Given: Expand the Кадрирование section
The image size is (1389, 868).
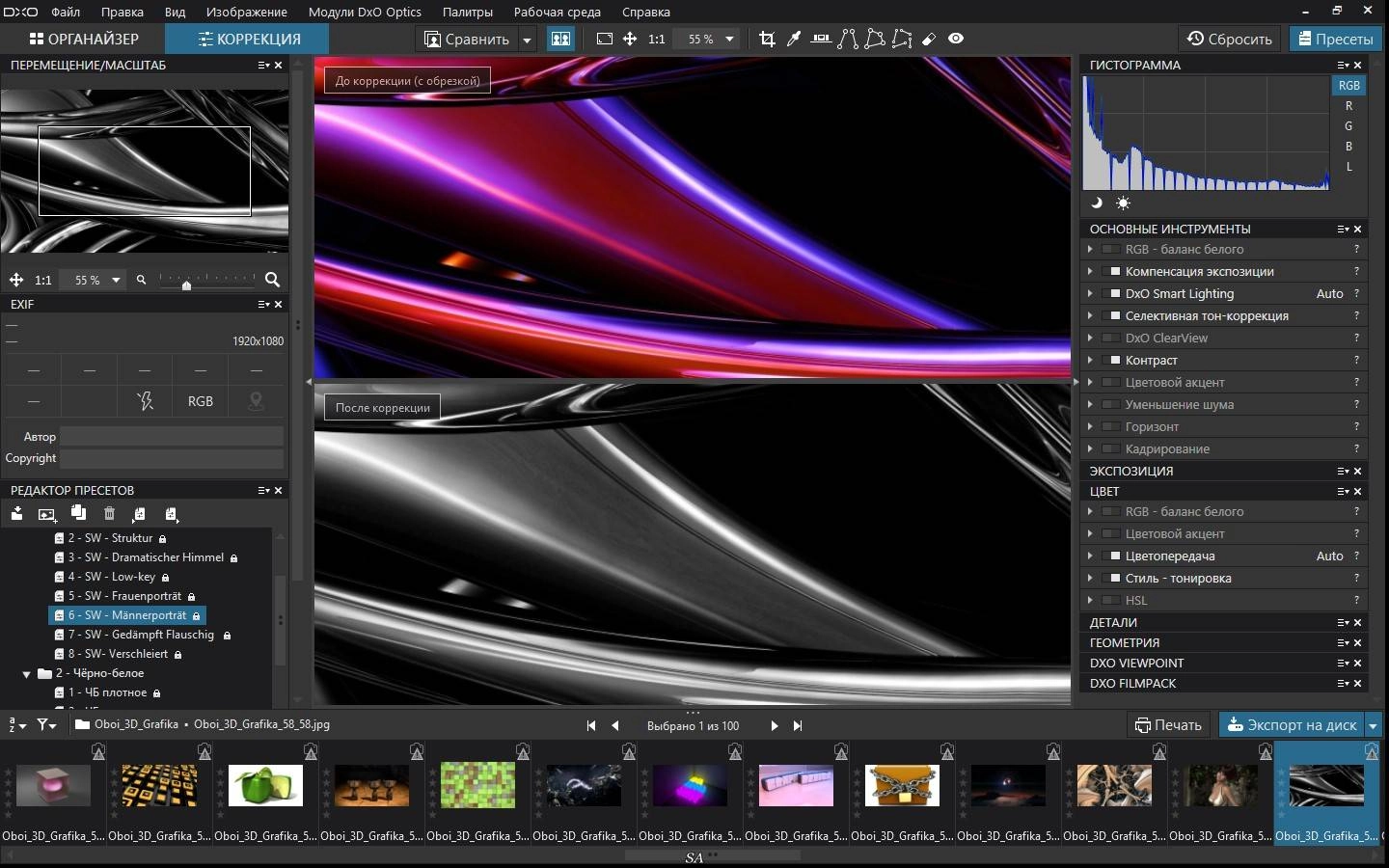Looking at the screenshot, I should pyautogui.click(x=1090, y=448).
